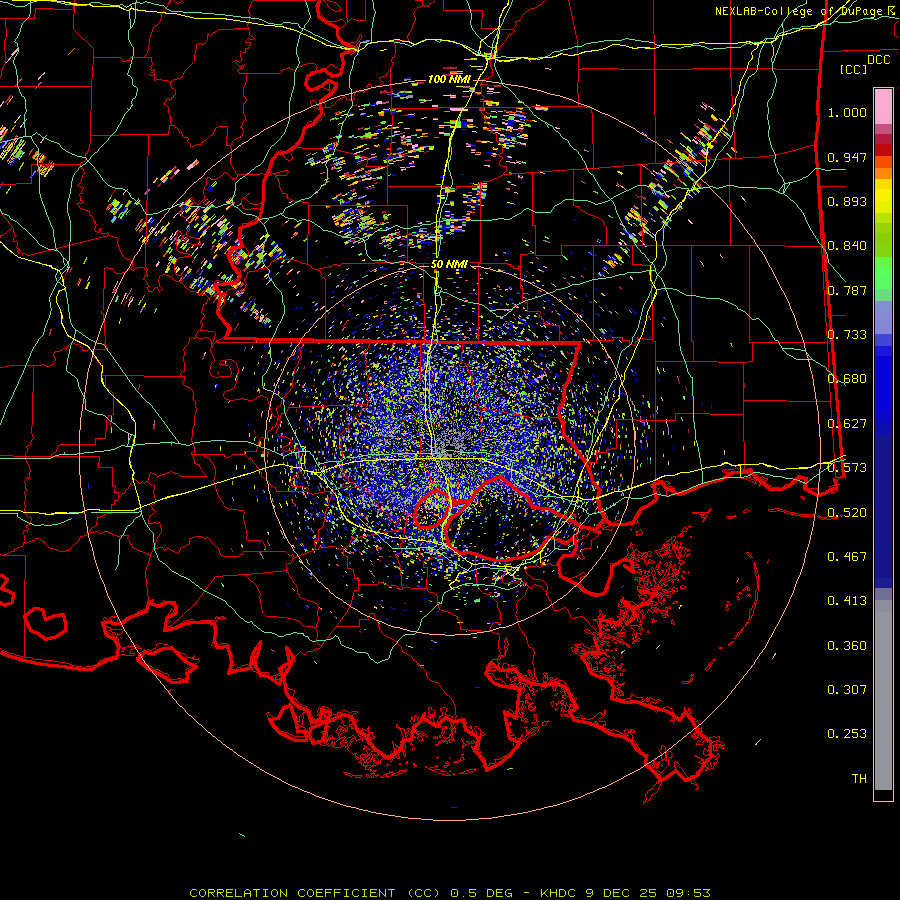Select the 0.840 legend value
The height and width of the screenshot is (900, 900).
(x=847, y=246)
